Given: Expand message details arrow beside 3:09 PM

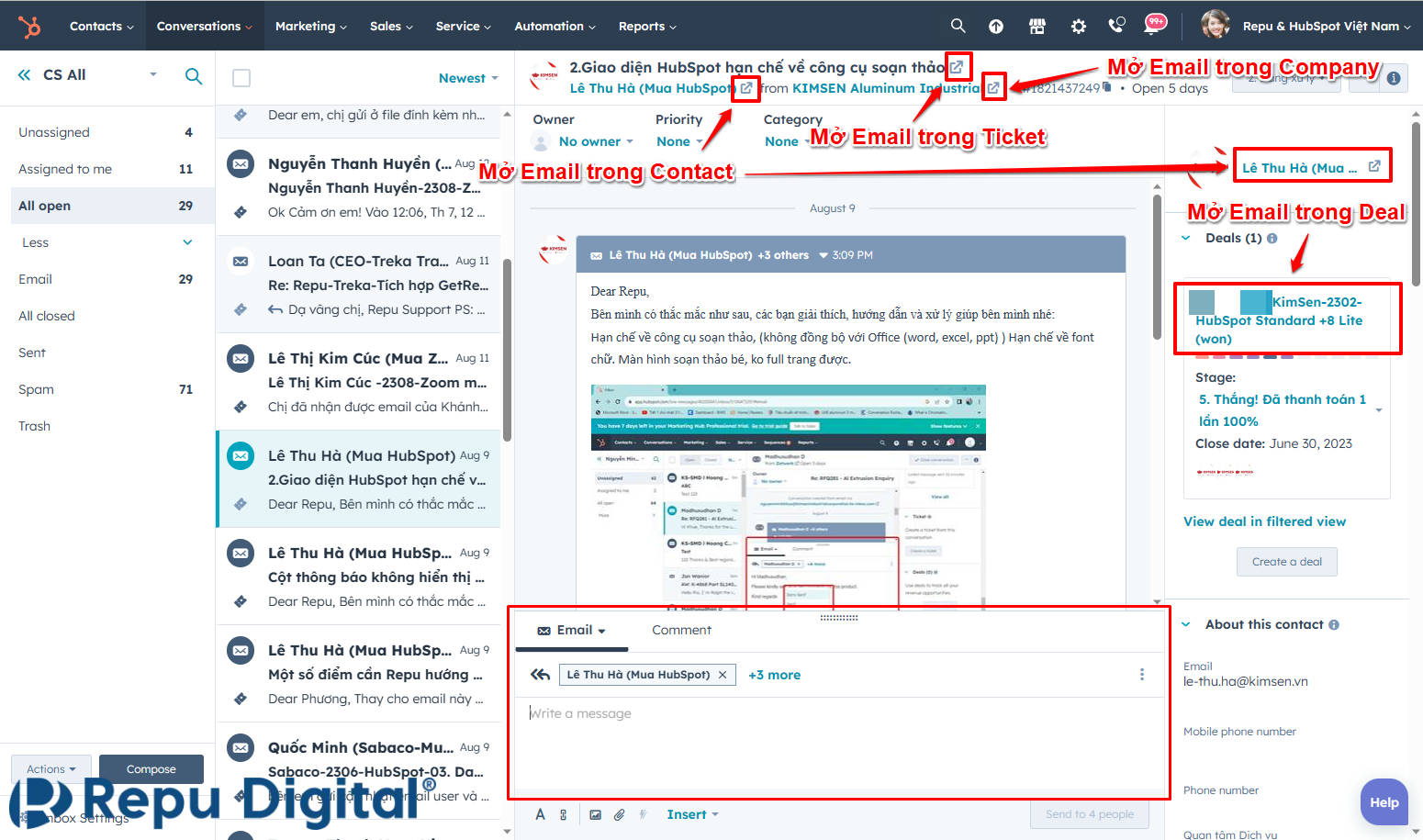Looking at the screenshot, I should (x=824, y=255).
